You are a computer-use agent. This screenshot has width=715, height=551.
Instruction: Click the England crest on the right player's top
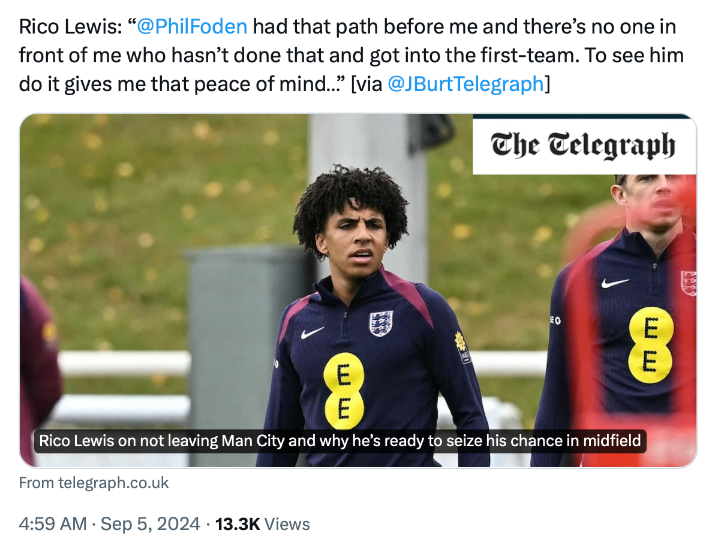click(688, 282)
